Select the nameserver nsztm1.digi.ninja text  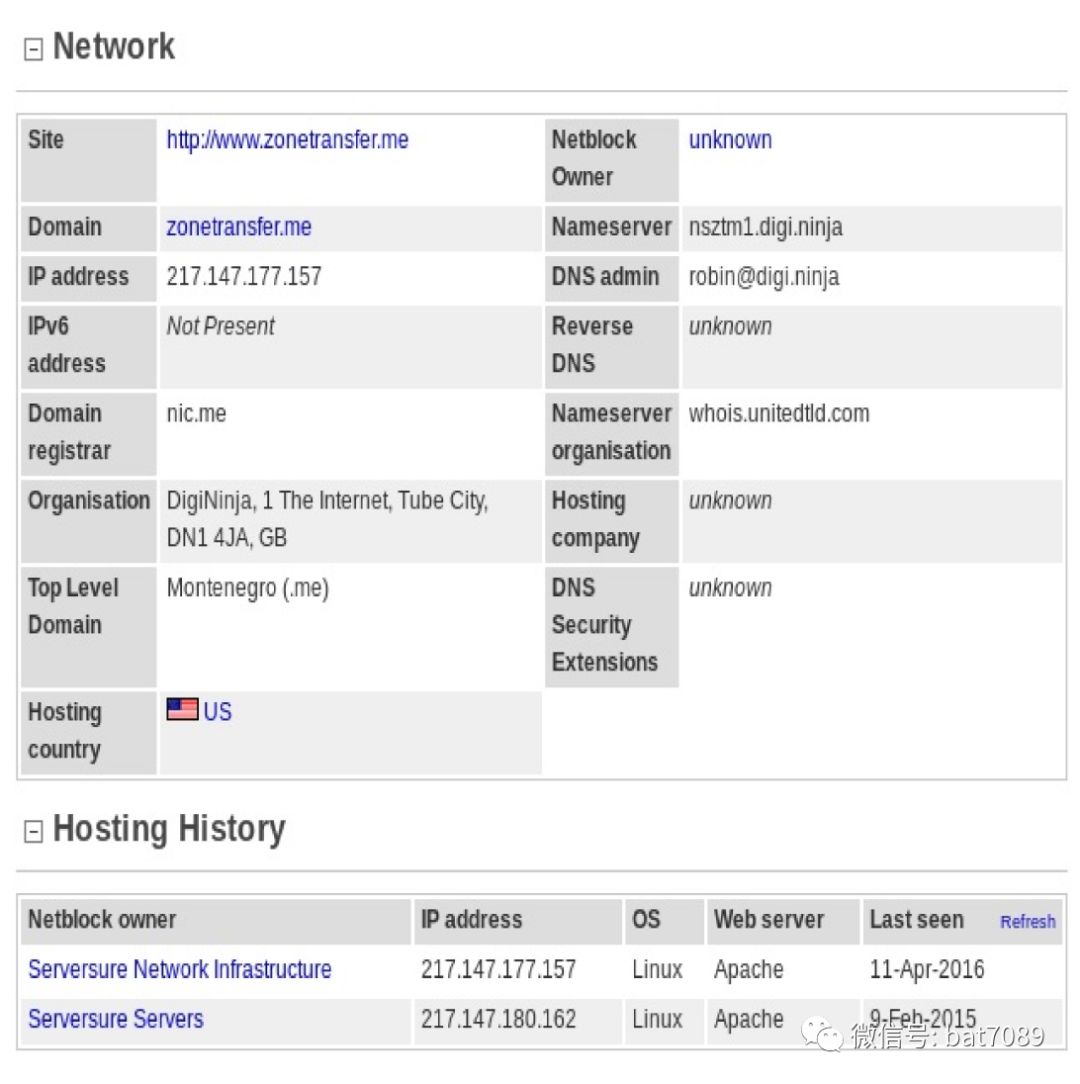[765, 227]
